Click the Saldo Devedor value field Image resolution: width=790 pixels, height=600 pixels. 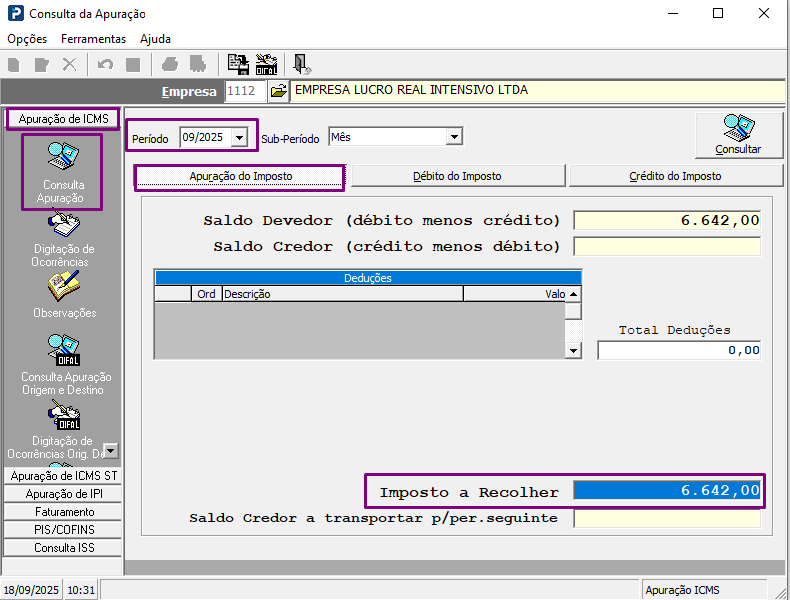pos(667,221)
